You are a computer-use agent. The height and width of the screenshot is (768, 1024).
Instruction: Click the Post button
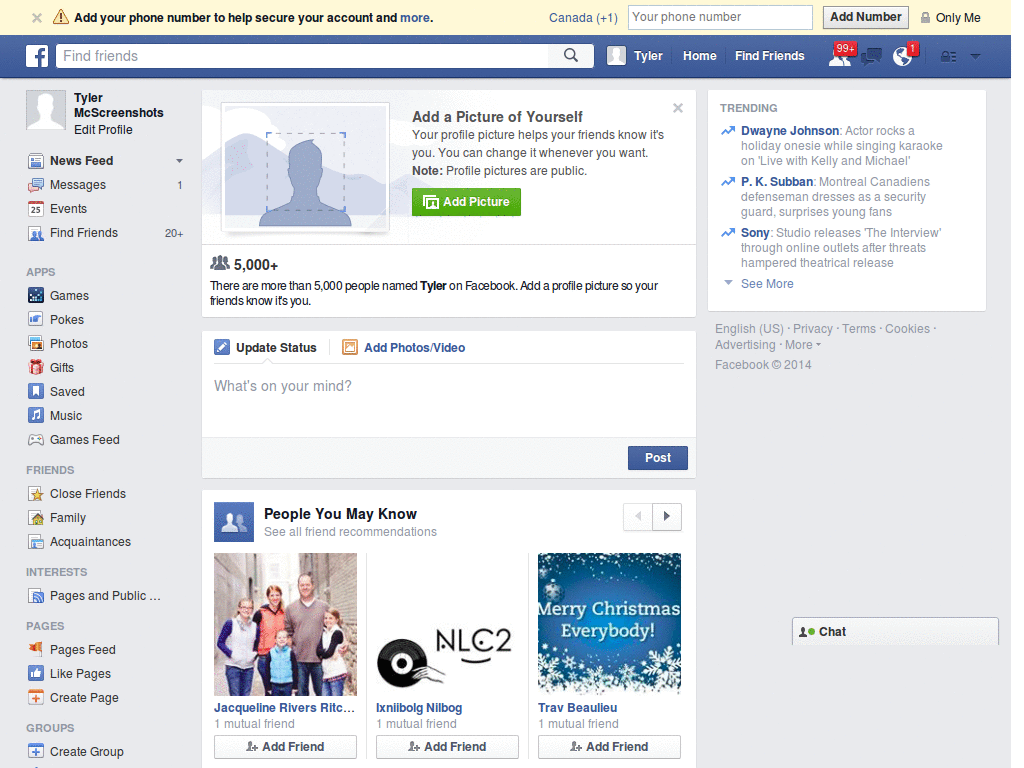pos(657,457)
